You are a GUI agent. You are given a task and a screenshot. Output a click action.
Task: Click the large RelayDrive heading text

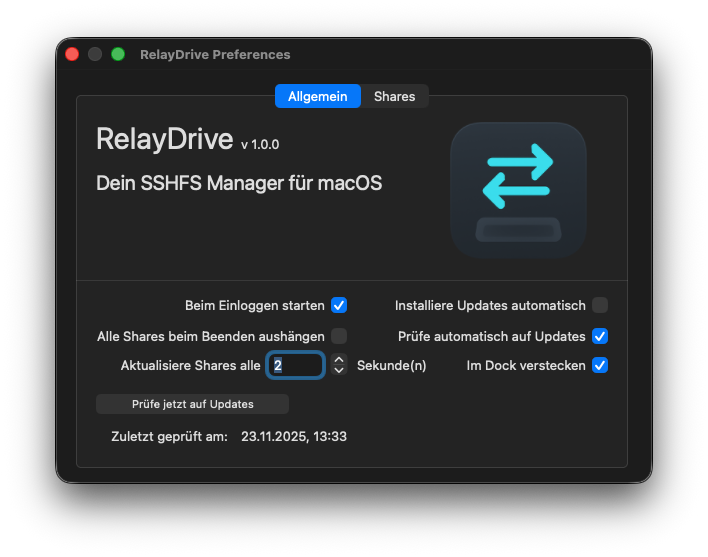(164, 139)
